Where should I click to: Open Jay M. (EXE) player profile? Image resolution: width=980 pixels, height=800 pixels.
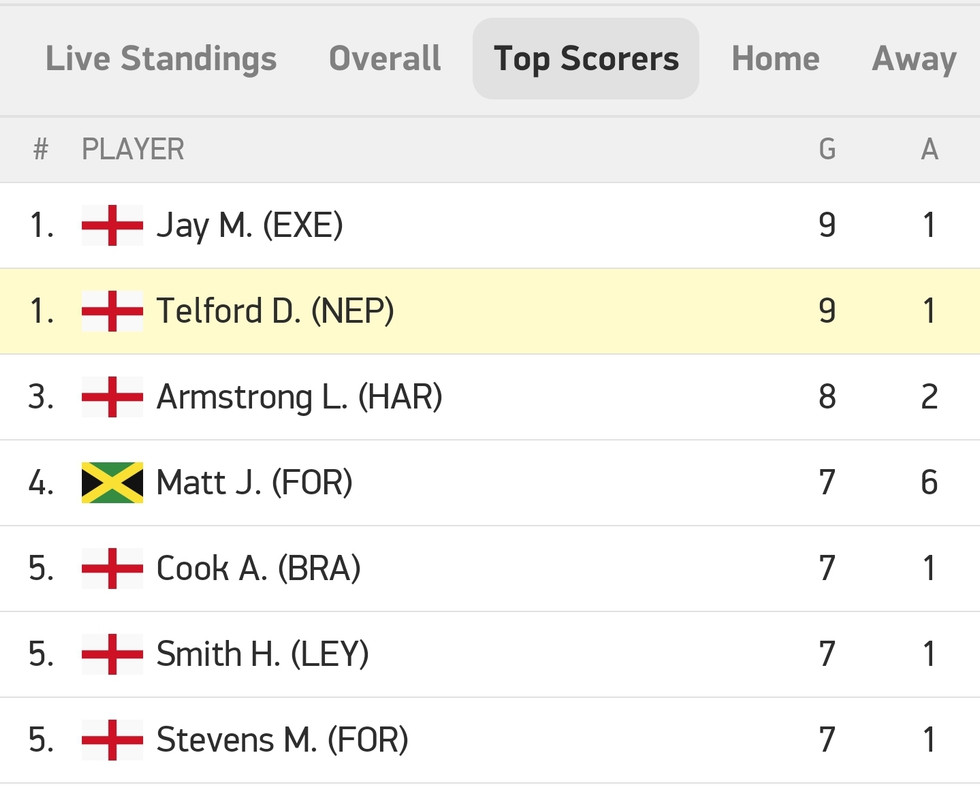249,225
